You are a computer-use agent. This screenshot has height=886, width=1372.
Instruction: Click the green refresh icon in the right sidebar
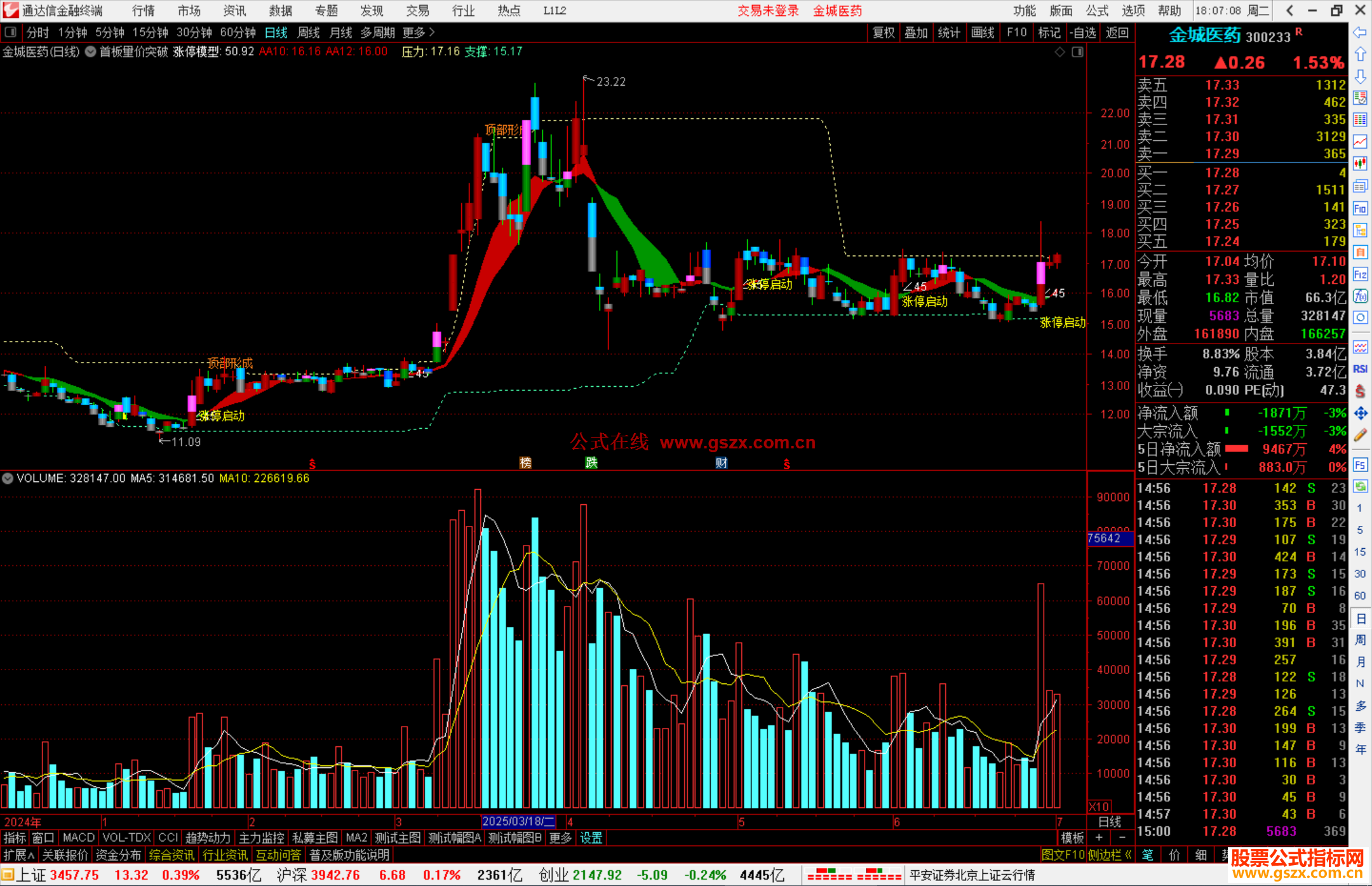[1360, 487]
